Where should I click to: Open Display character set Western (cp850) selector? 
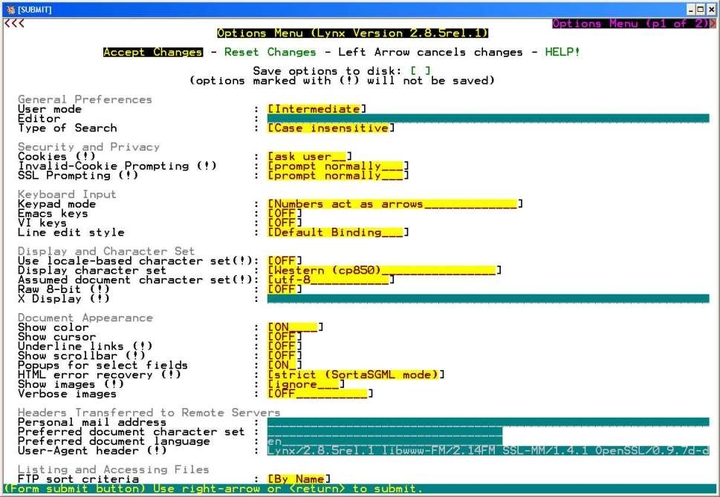click(x=384, y=270)
